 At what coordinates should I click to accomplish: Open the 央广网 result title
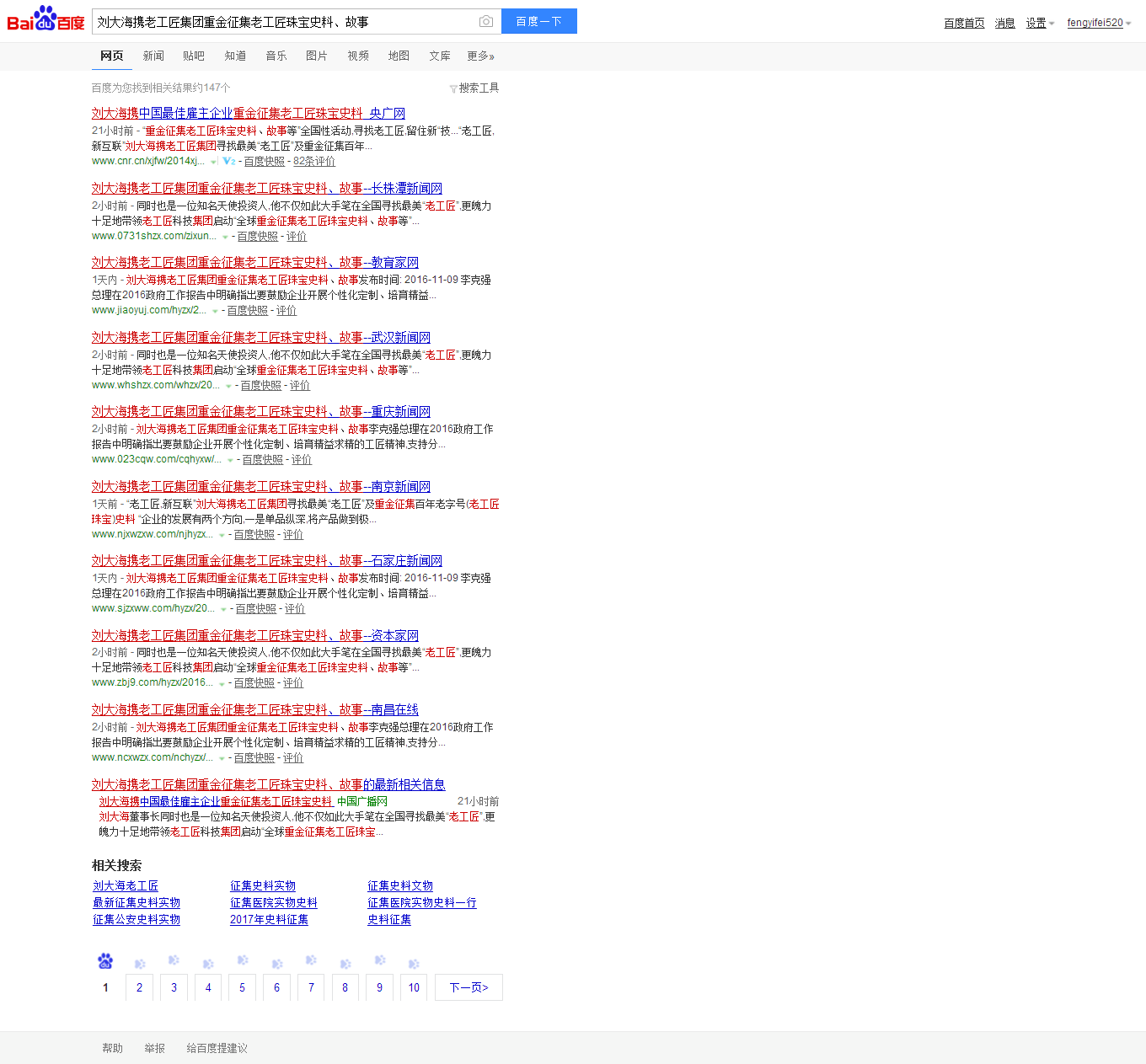(249, 113)
